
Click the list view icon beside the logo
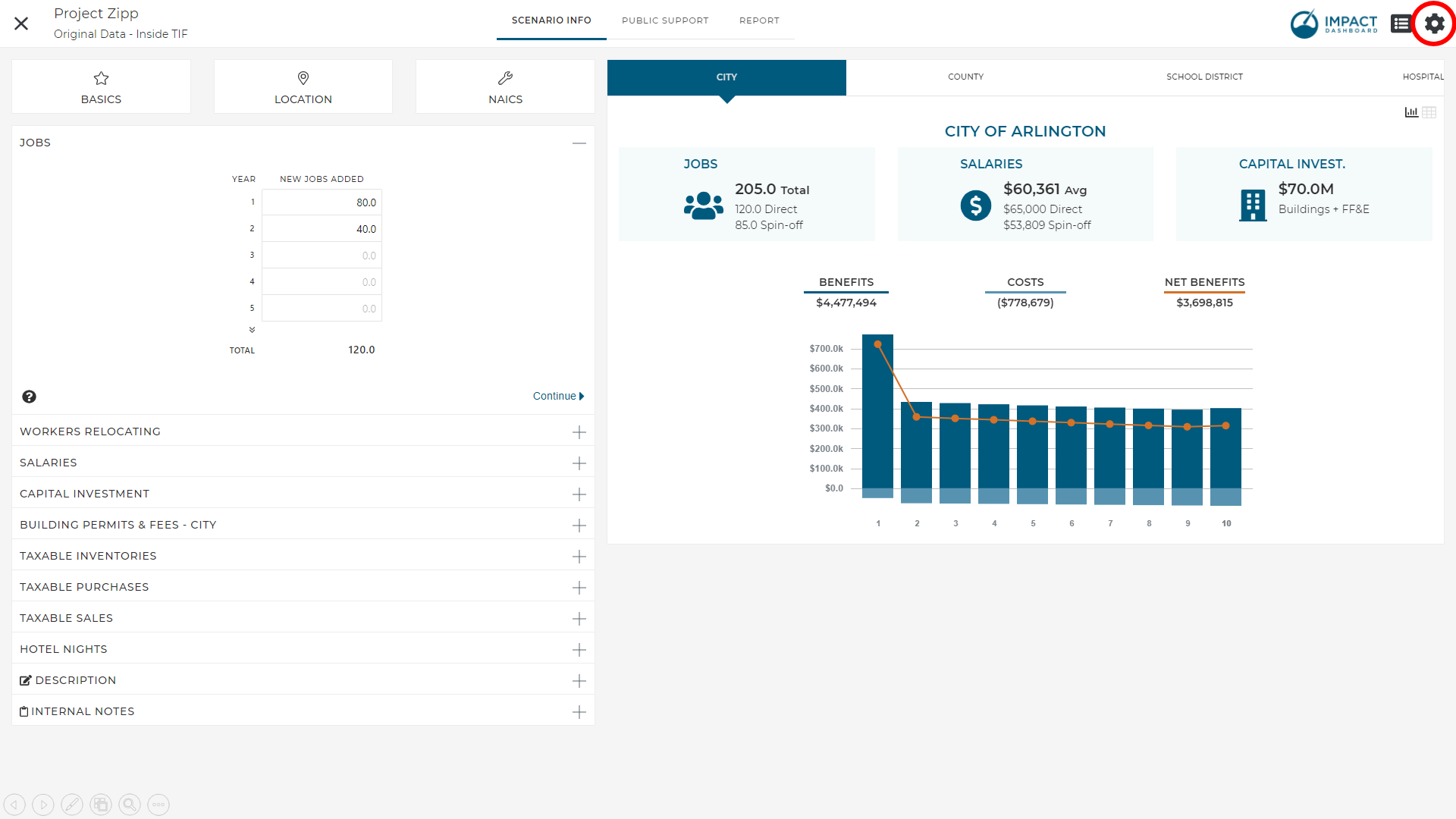pos(1401,24)
